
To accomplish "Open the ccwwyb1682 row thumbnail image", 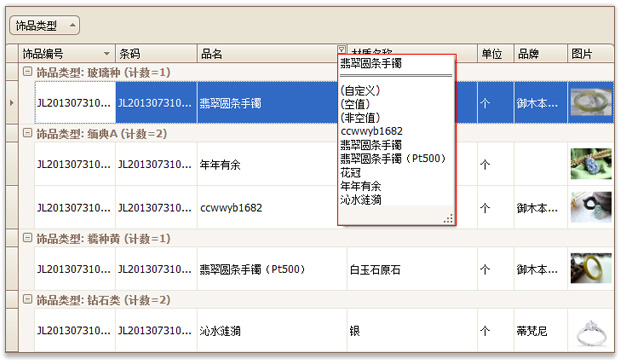I will (x=590, y=207).
